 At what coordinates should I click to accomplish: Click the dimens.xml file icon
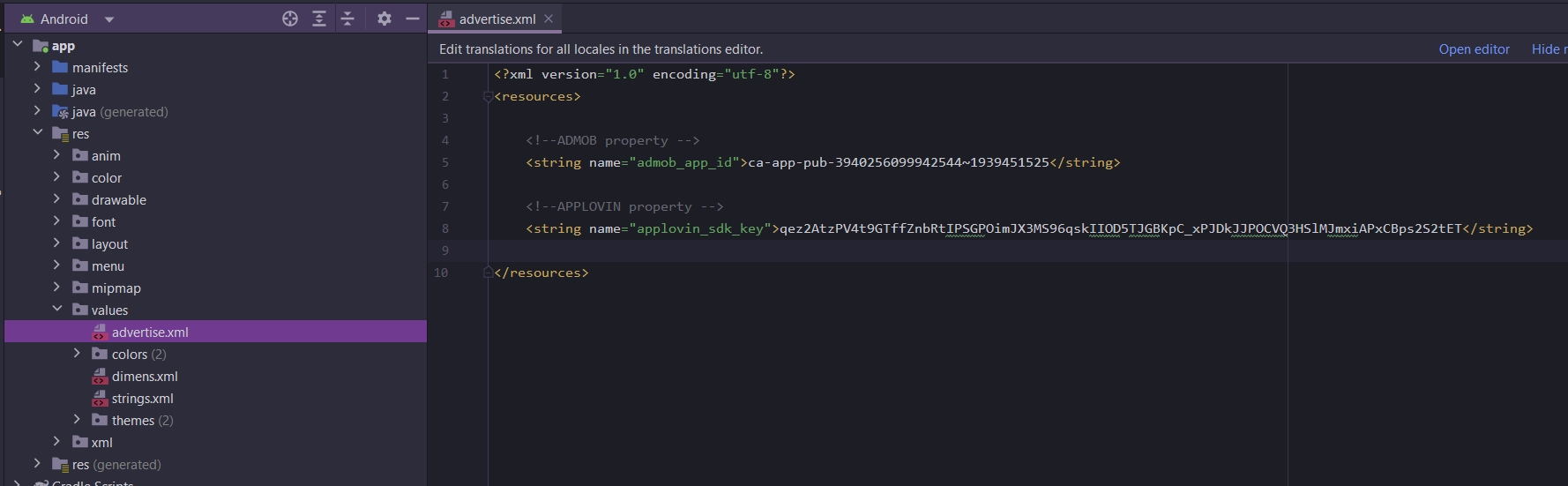point(100,377)
